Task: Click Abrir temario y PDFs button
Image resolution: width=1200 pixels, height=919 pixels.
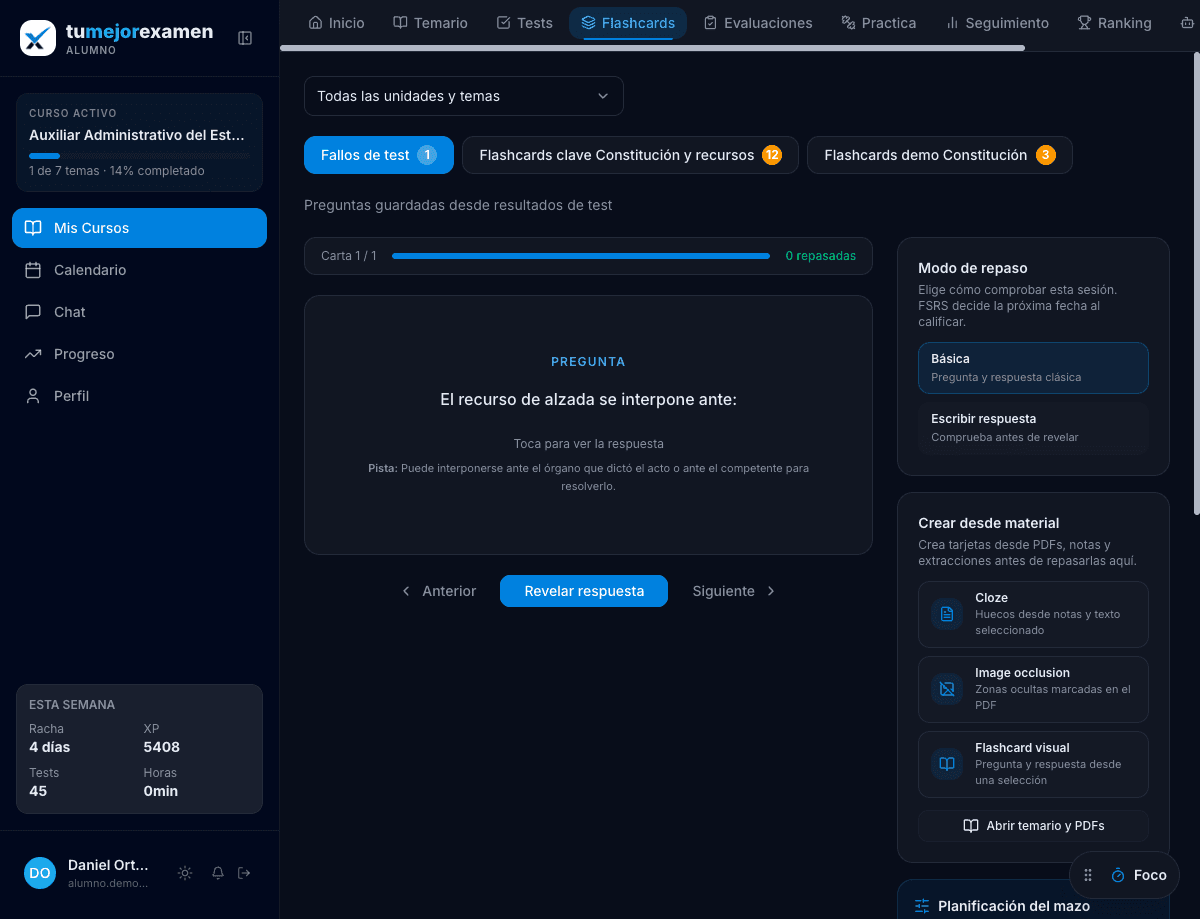Action: tap(1033, 826)
